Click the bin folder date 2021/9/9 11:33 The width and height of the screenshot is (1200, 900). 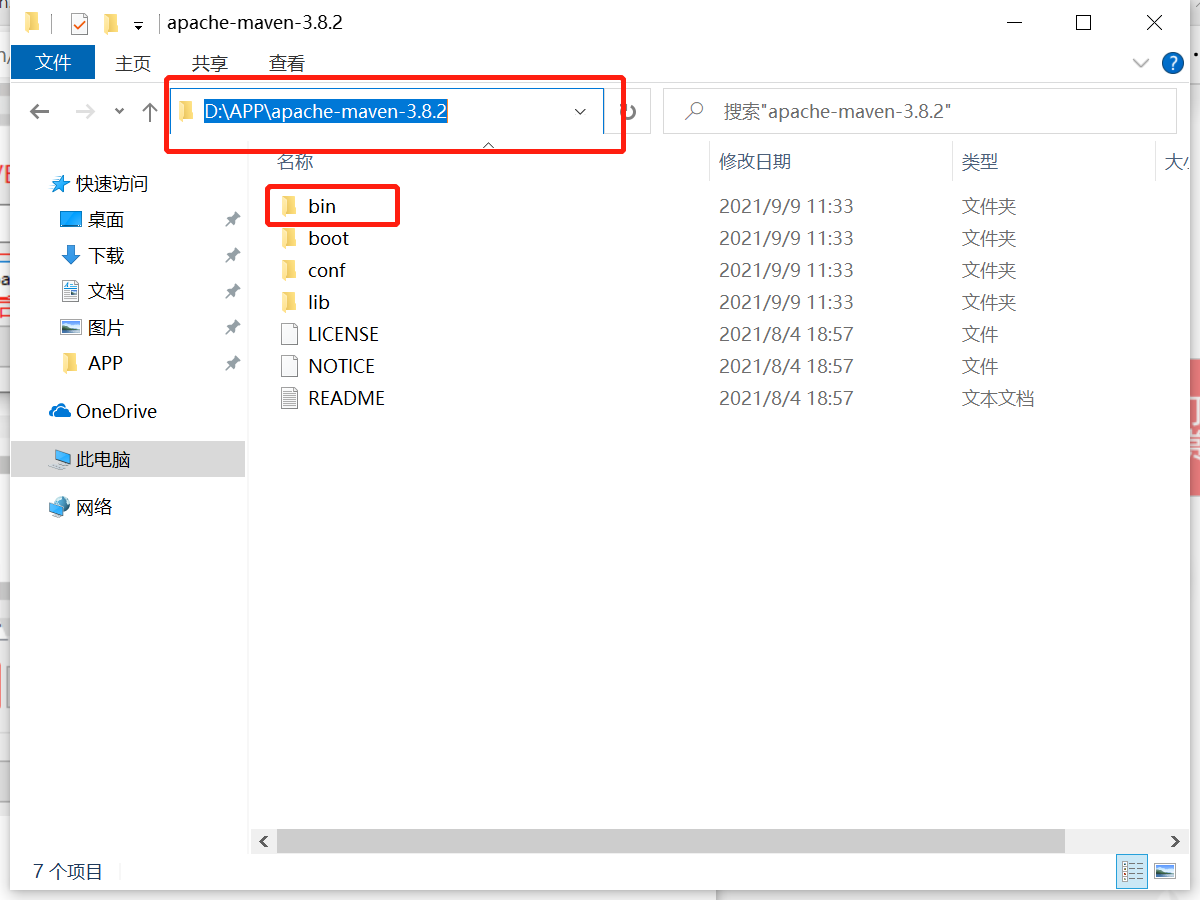[x=786, y=206]
